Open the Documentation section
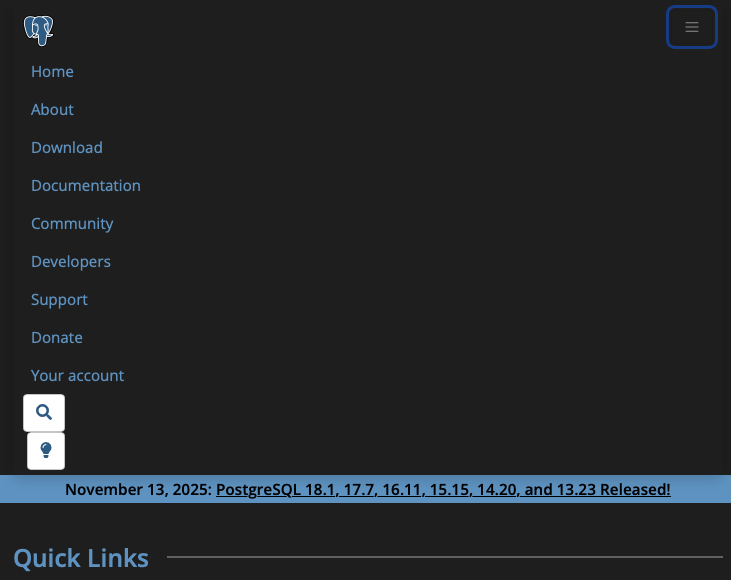This screenshot has width=731, height=580. pyautogui.click(x=86, y=186)
